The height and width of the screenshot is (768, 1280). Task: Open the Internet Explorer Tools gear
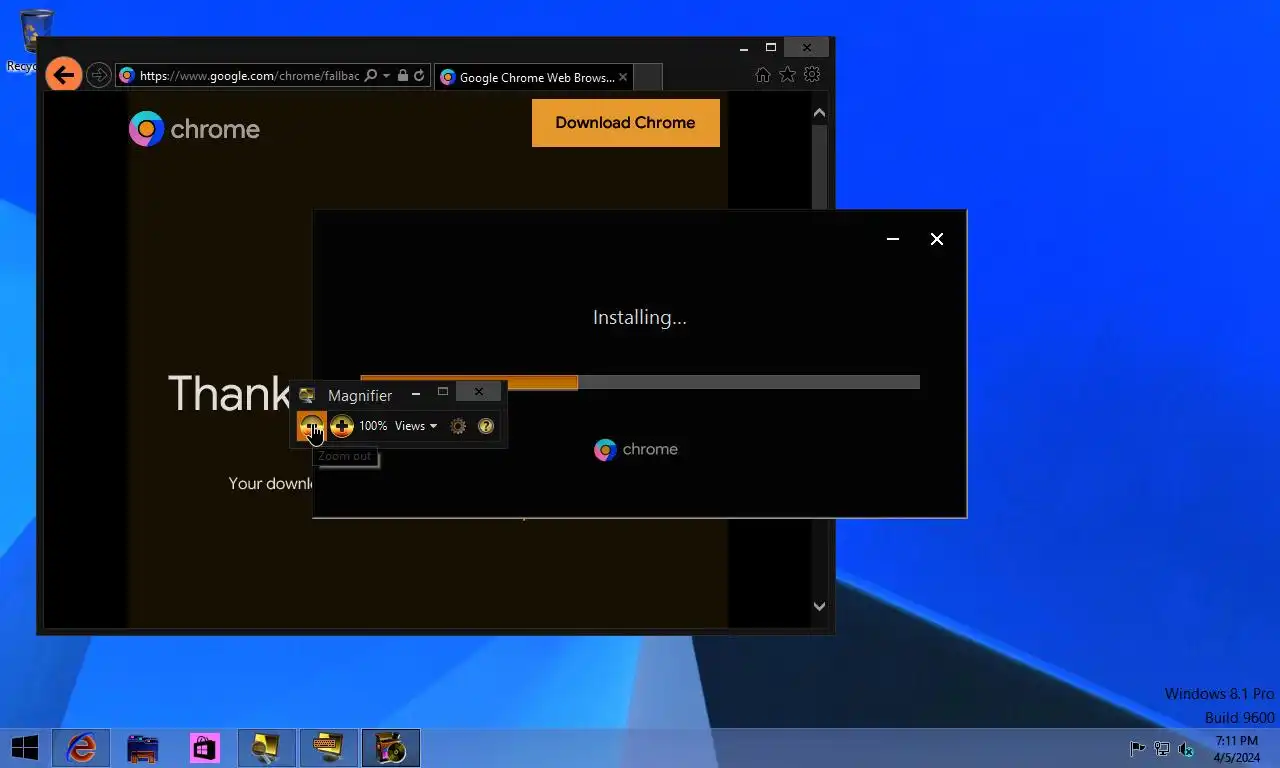point(812,75)
